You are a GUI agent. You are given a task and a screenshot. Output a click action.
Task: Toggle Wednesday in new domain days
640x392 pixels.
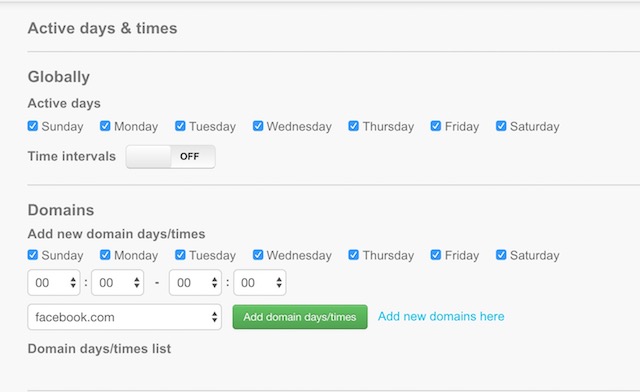(258, 255)
